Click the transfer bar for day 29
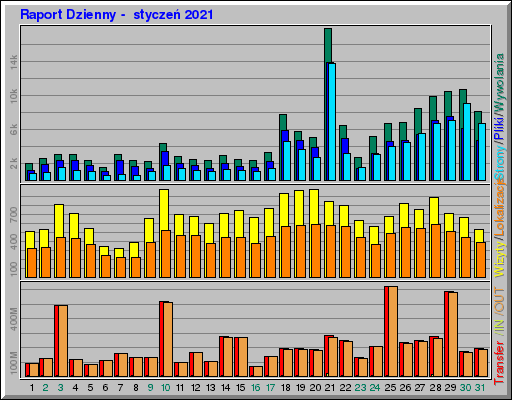Viewport: 512px width, 400px height. (x=451, y=334)
